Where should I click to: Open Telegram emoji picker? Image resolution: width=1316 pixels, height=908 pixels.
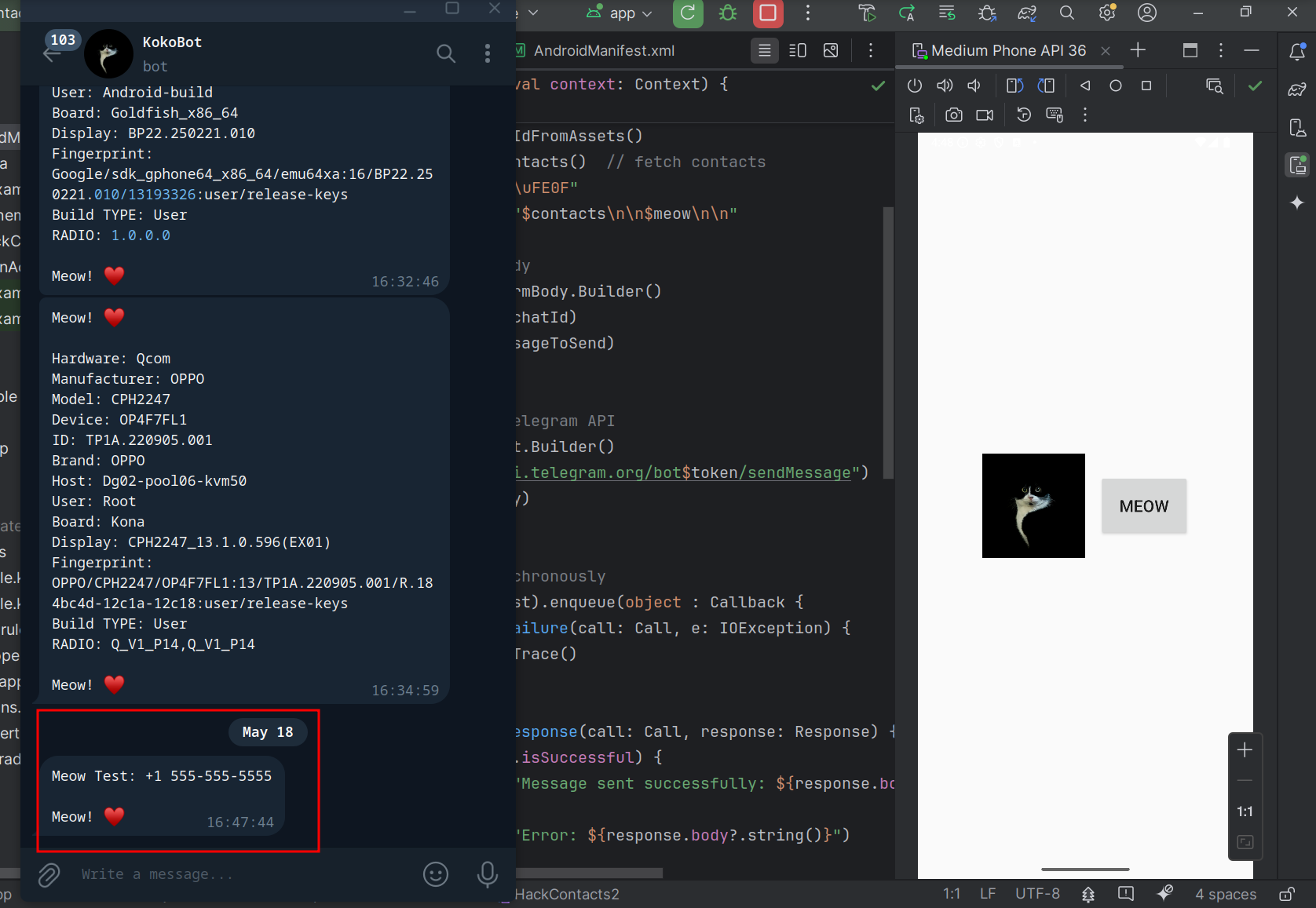[436, 874]
